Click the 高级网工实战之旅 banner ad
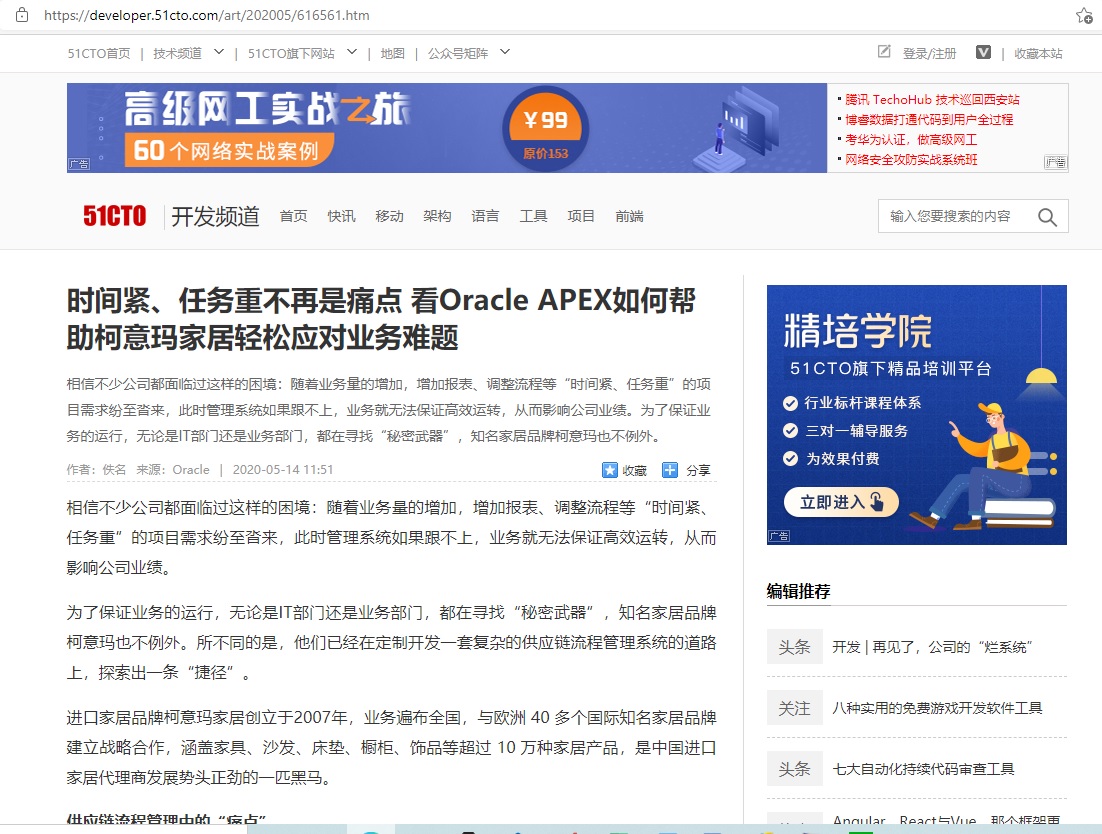 pyautogui.click(x=447, y=128)
